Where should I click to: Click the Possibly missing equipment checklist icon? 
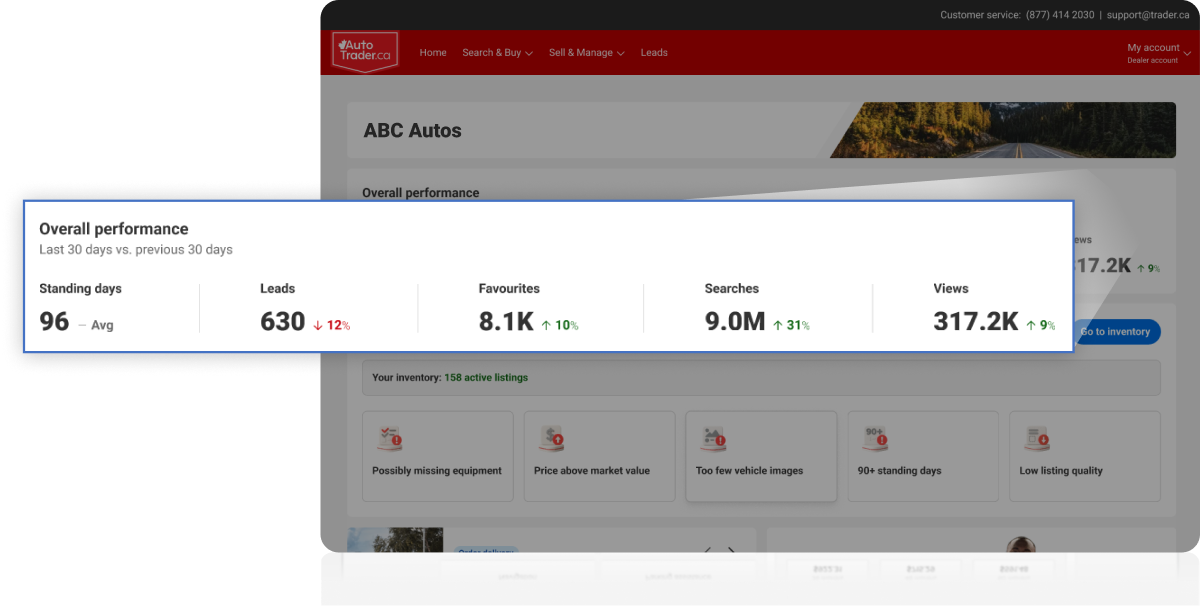click(x=388, y=438)
